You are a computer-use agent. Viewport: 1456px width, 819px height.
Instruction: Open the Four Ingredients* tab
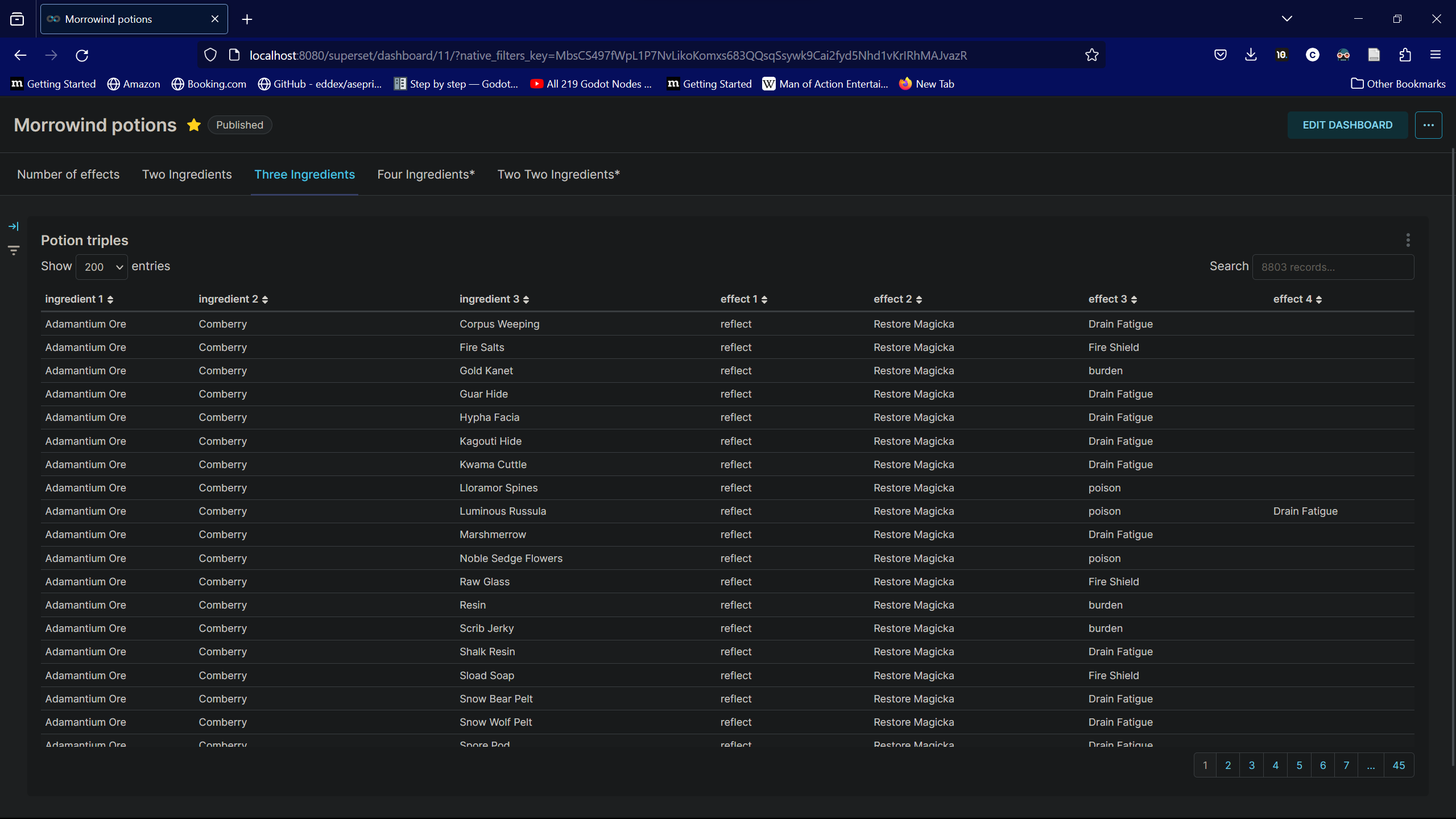pos(425,175)
